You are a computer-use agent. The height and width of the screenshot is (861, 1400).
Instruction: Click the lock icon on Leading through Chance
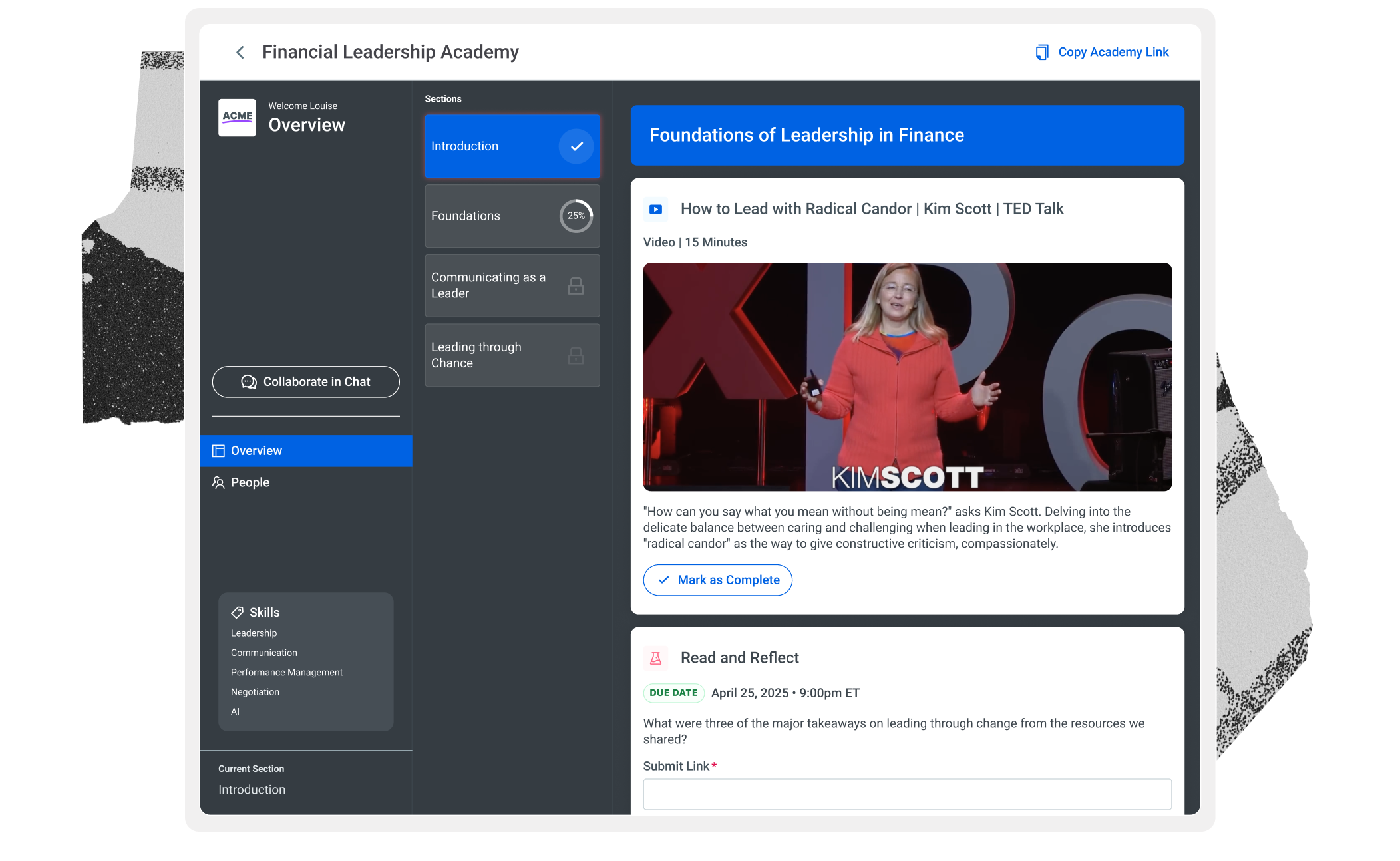click(576, 355)
